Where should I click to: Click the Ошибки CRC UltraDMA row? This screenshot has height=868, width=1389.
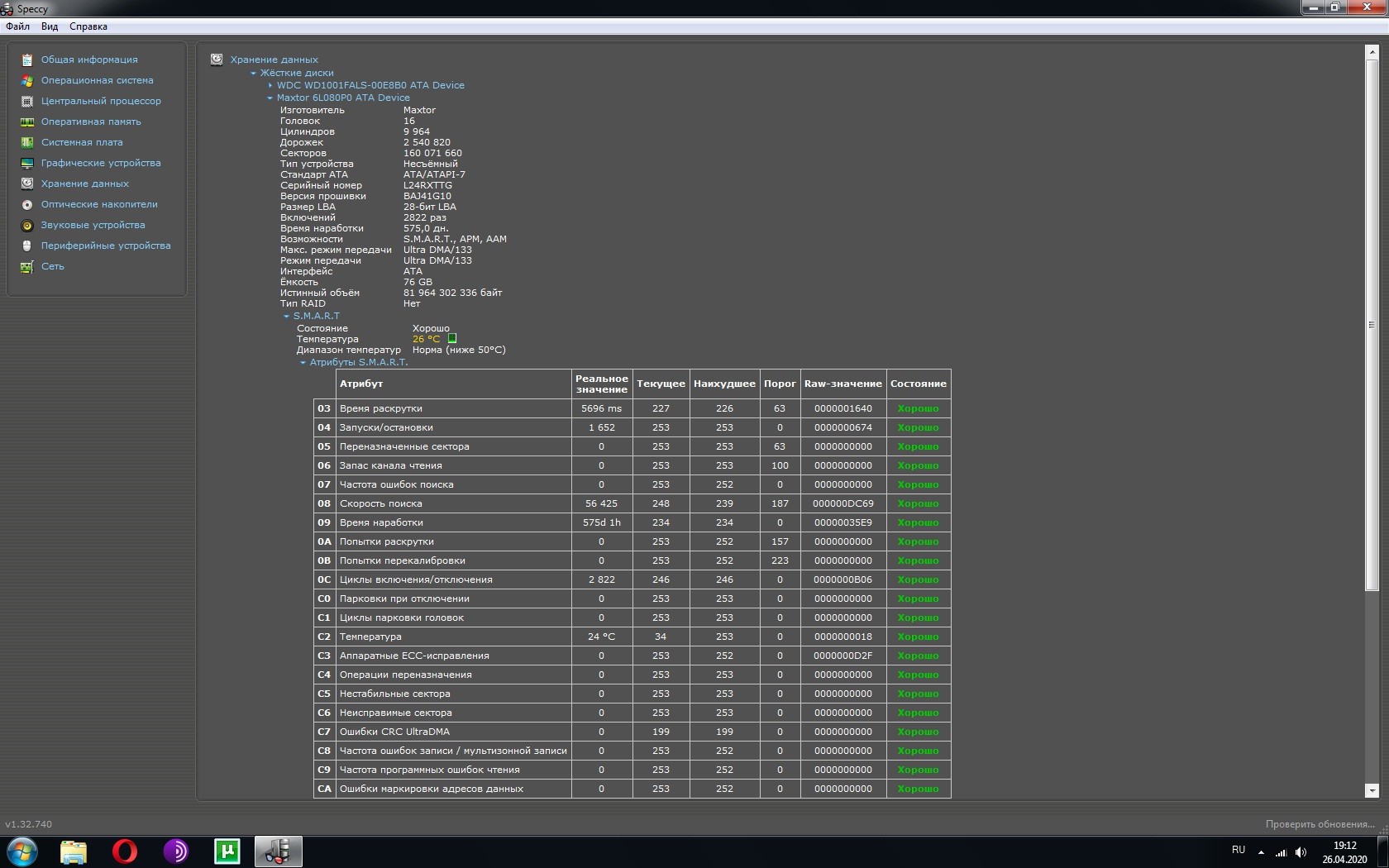632,732
